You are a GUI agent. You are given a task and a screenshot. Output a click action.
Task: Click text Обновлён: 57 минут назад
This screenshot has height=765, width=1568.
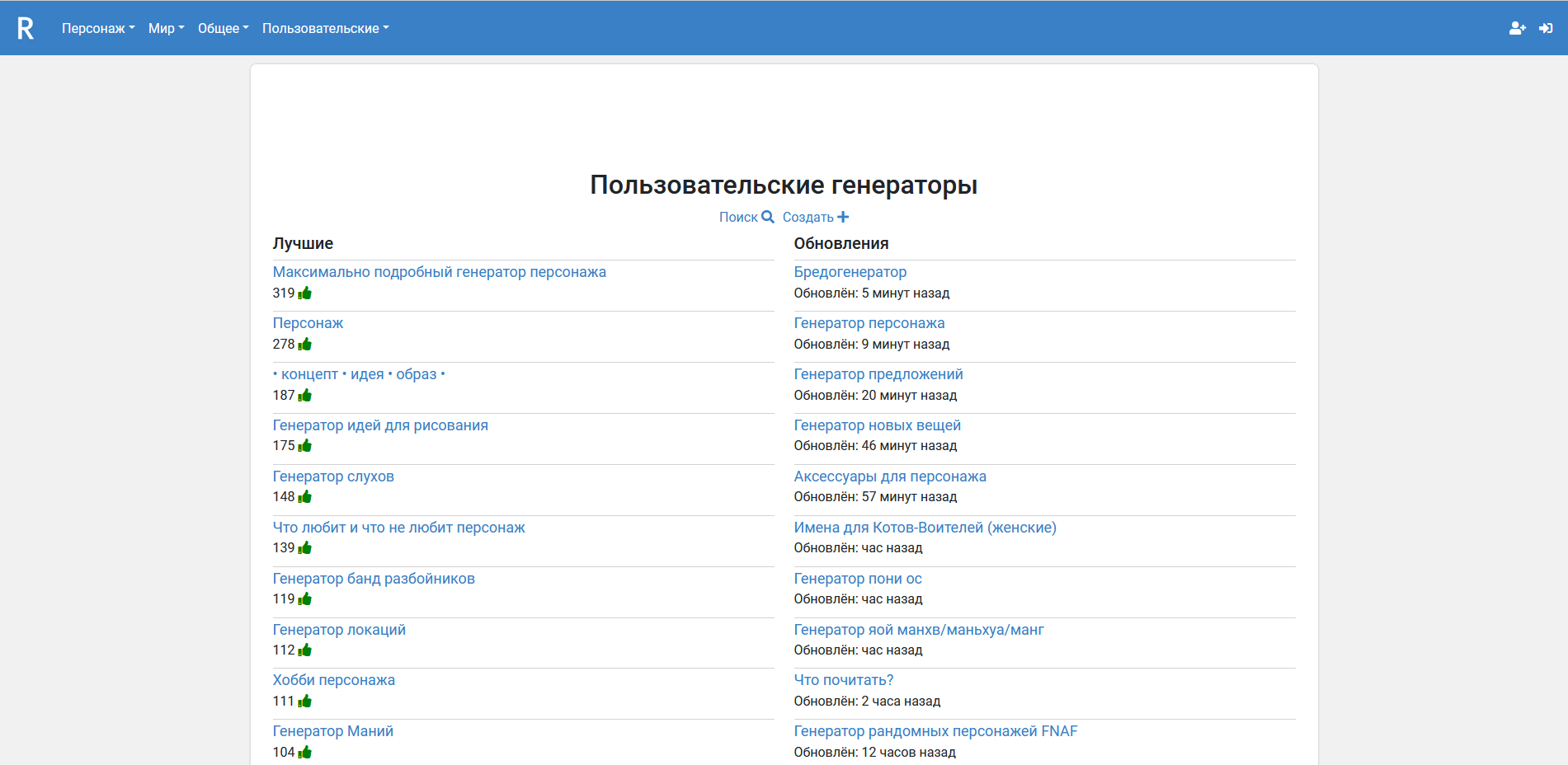pyautogui.click(x=876, y=496)
